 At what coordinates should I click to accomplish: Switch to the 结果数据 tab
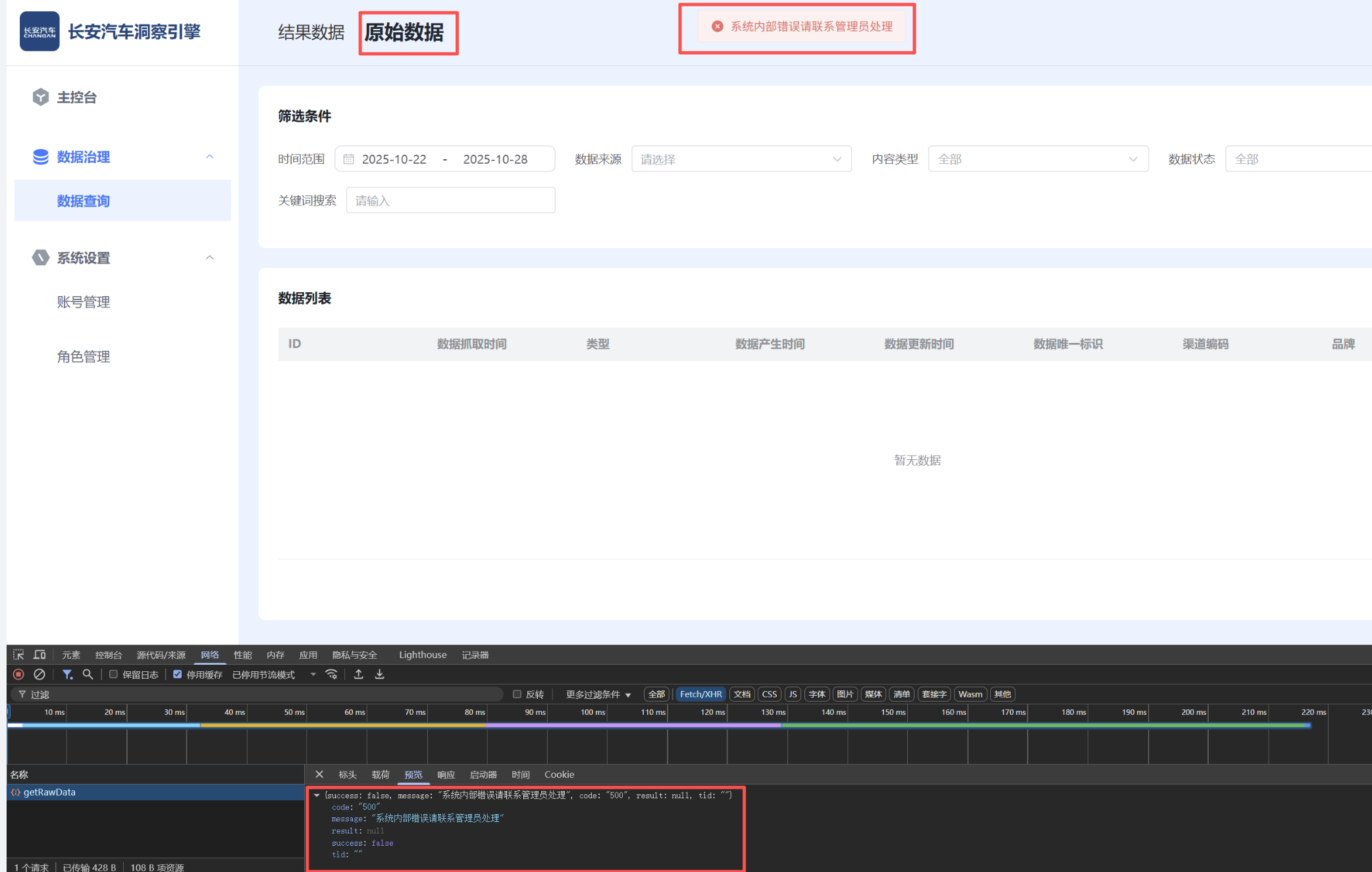pyautogui.click(x=311, y=32)
